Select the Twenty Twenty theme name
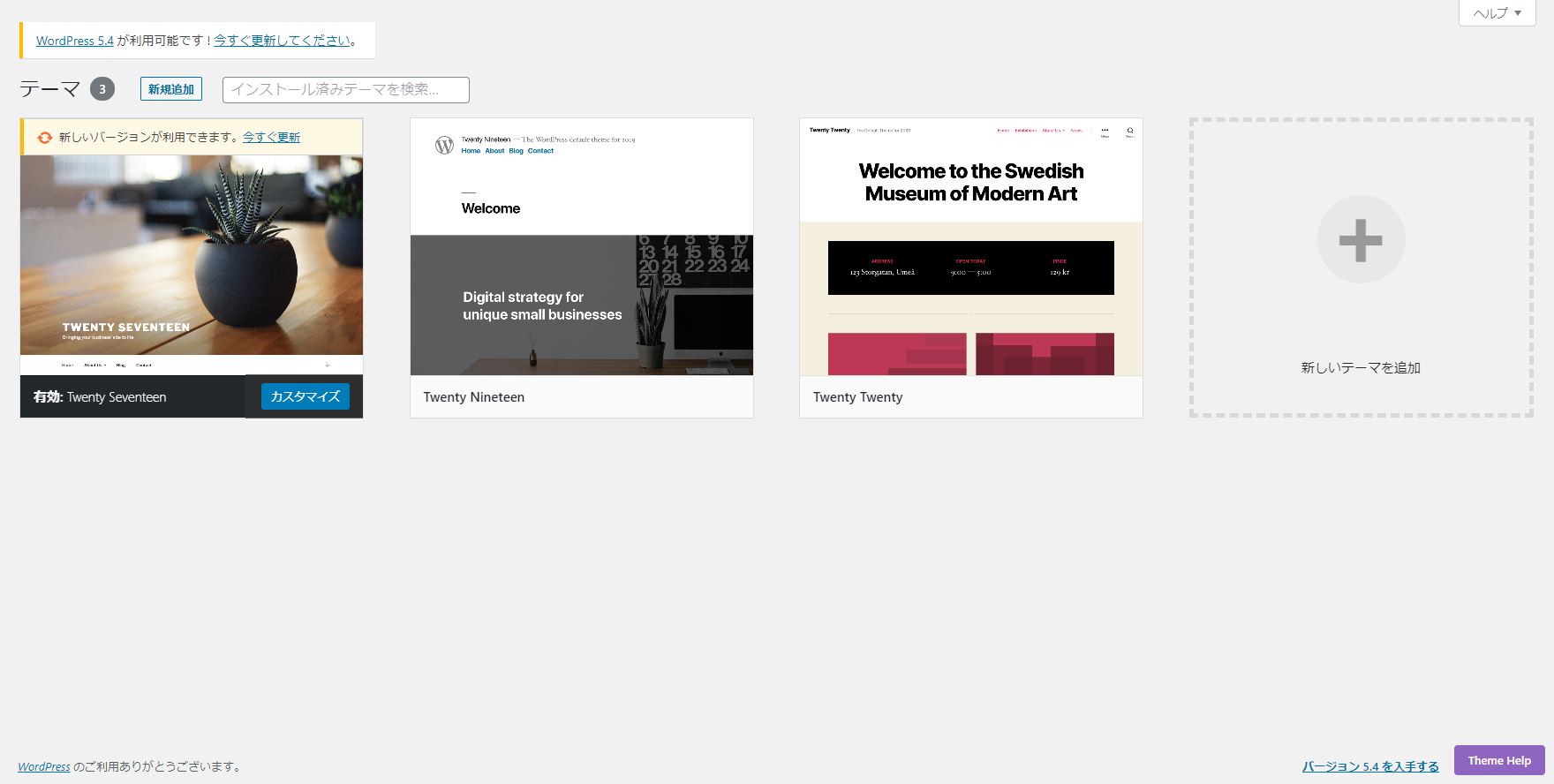Image resolution: width=1554 pixels, height=784 pixels. tap(857, 397)
